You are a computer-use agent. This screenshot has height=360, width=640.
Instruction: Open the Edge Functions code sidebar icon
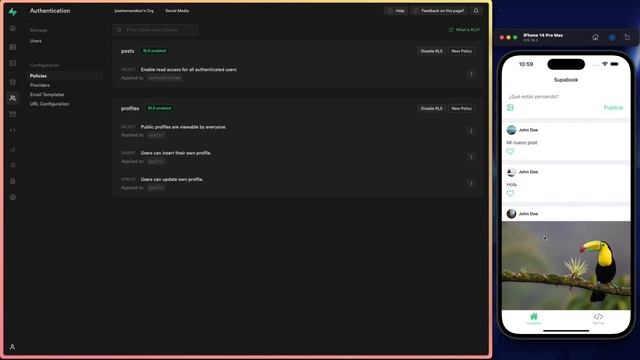tap(13, 130)
